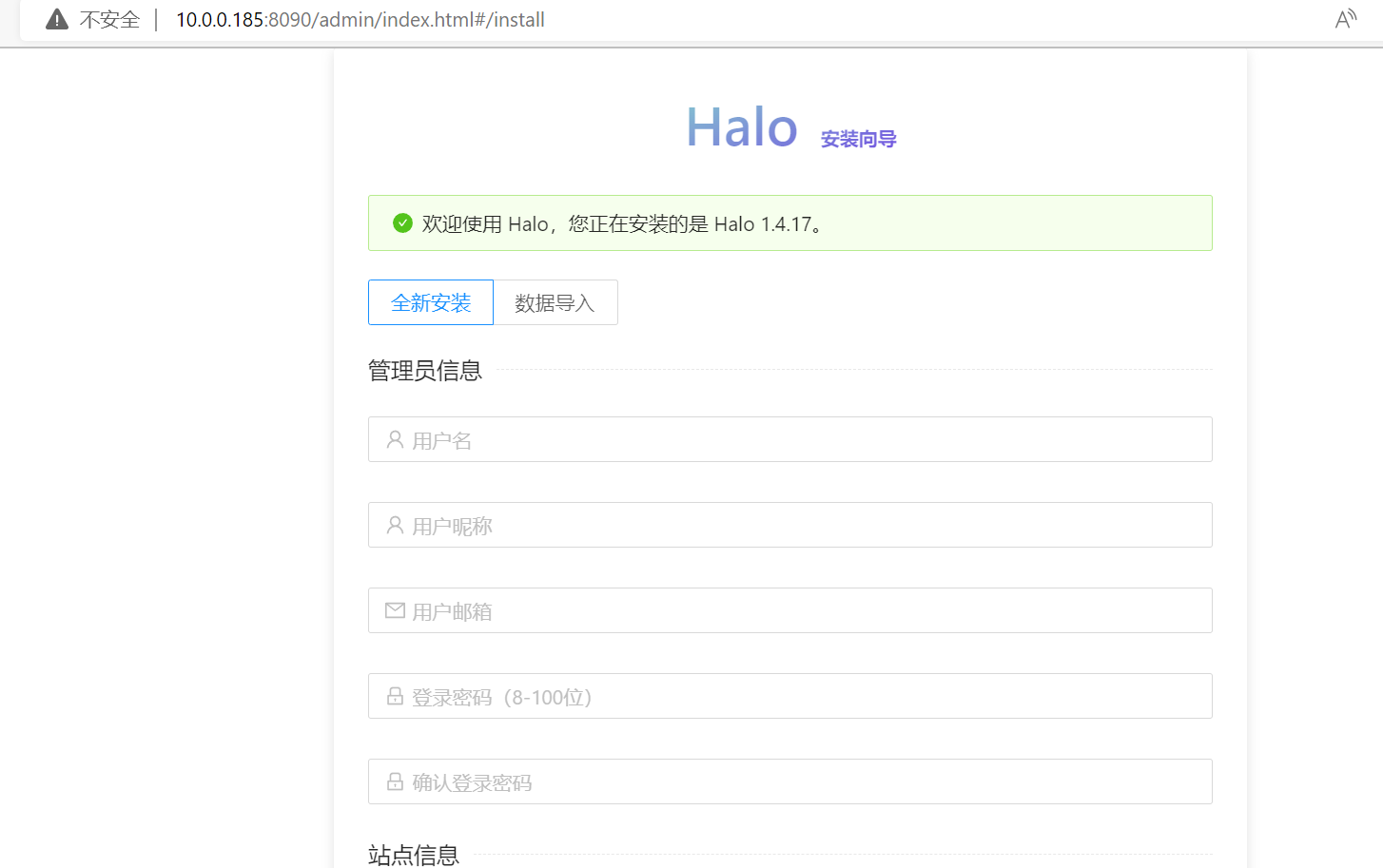Click the envelope icon in 用户邮箱 field
Screen dimensions: 1383x868
395,610
